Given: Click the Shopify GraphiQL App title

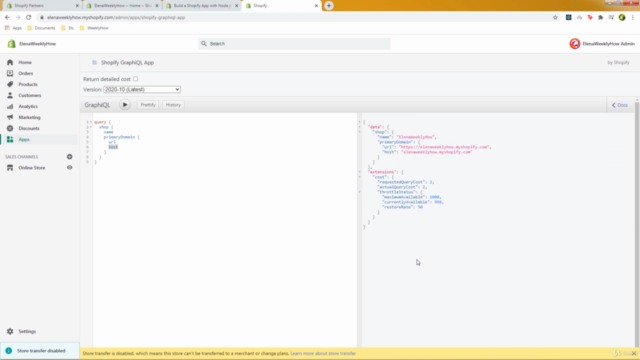Looking at the screenshot, I should pos(127,62).
